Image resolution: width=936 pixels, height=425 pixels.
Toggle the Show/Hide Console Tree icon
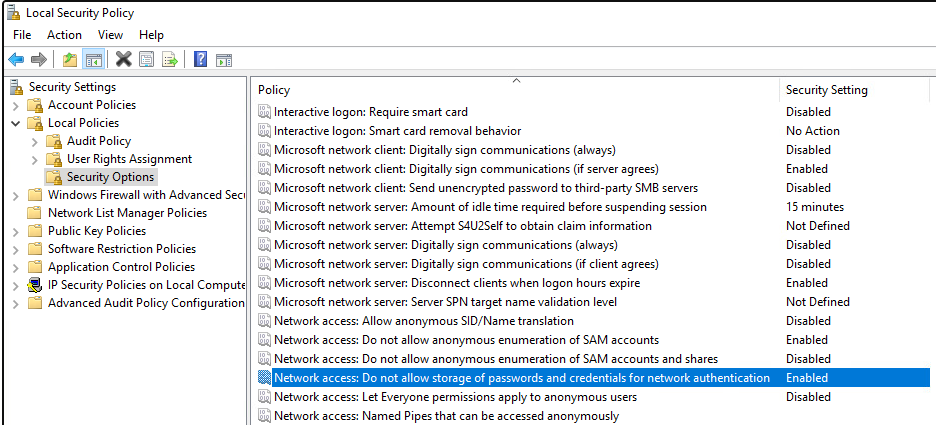[93, 59]
